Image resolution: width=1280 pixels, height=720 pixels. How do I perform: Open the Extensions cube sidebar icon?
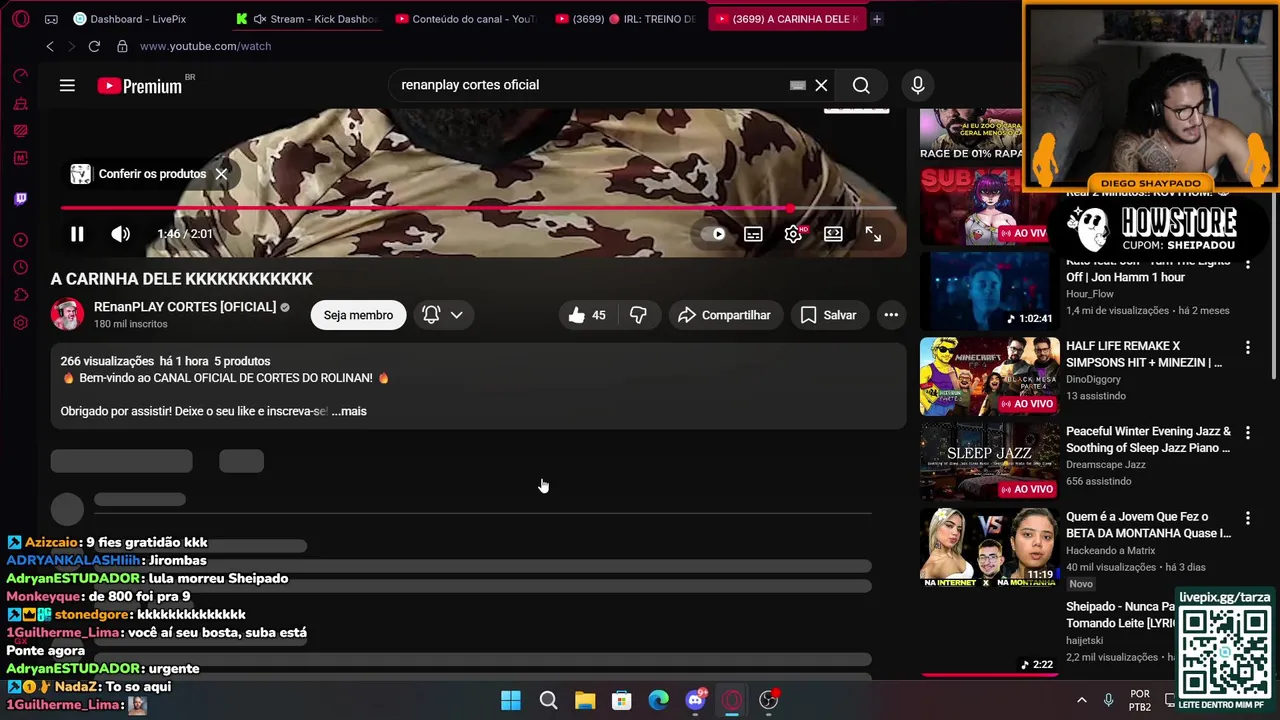point(21,295)
